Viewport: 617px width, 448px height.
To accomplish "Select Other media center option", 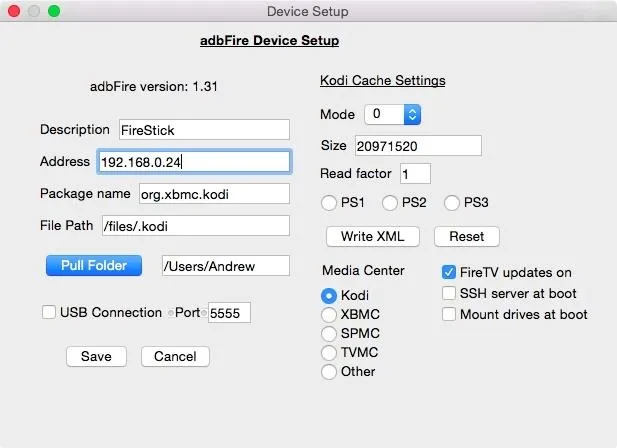I will 329,371.
